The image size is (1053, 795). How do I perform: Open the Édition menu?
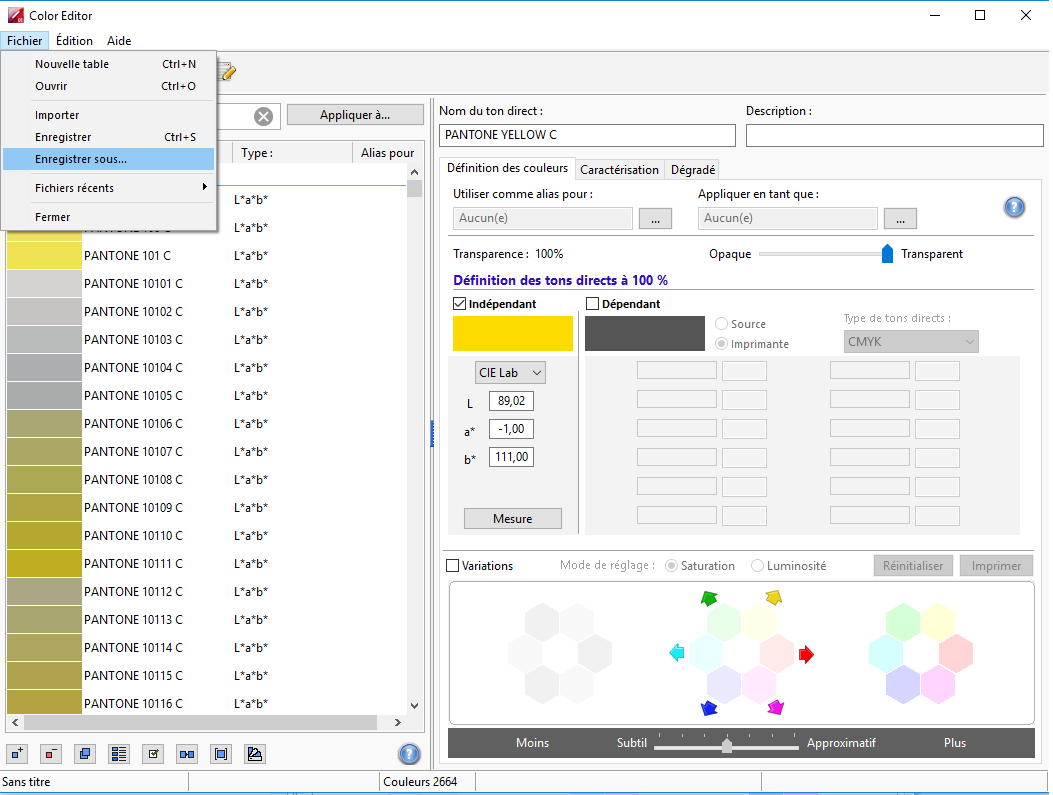tap(74, 41)
